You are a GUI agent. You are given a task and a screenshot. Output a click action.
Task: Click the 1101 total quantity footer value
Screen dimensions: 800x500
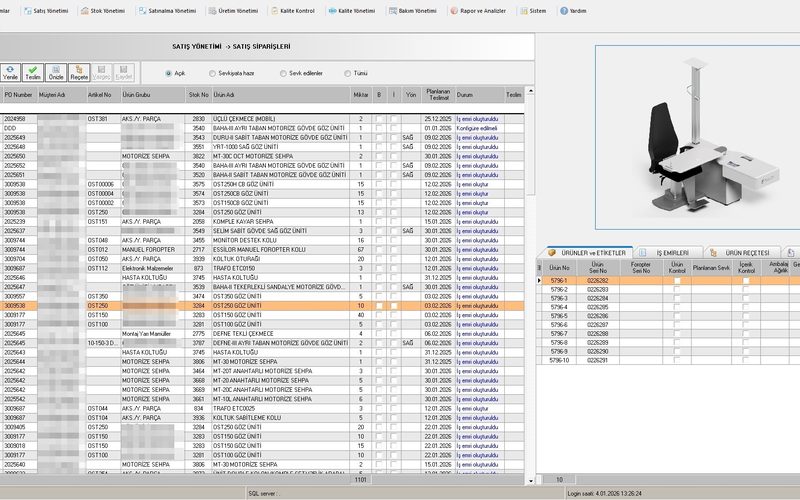tap(361, 480)
